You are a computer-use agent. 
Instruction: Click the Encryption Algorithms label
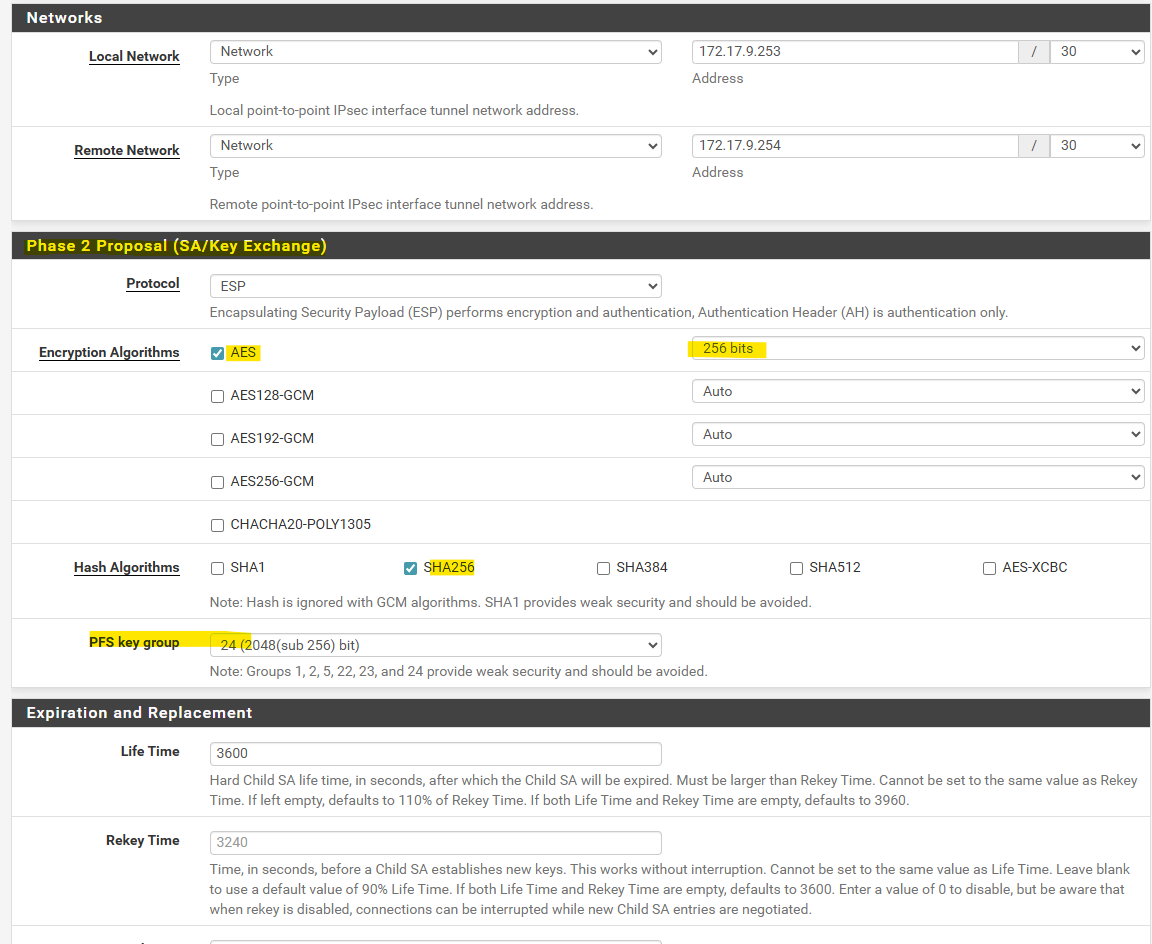(x=109, y=353)
